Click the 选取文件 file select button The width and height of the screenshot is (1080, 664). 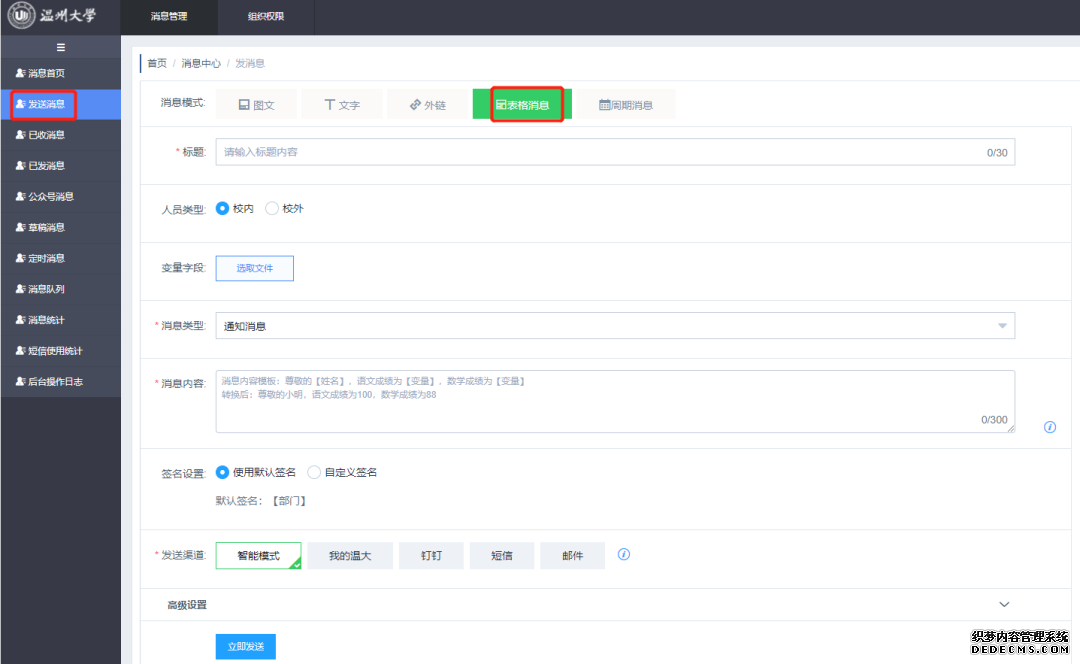(254, 268)
